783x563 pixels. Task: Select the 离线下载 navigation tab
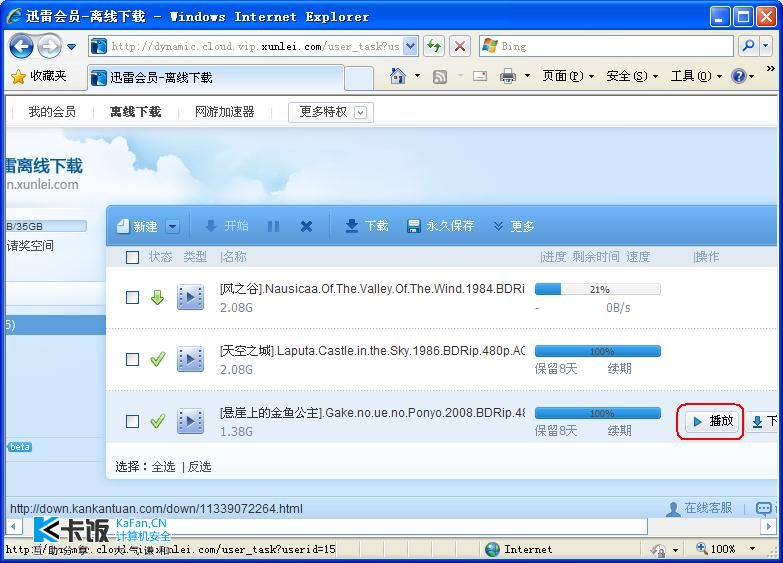135,111
